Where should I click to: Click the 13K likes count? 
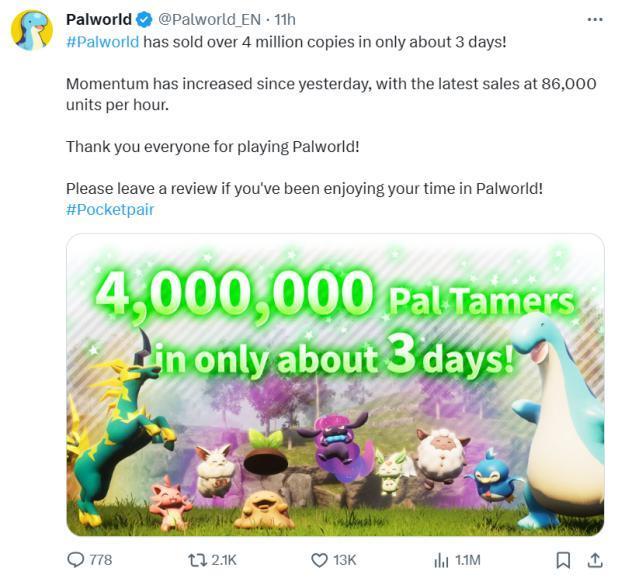[x=344, y=560]
